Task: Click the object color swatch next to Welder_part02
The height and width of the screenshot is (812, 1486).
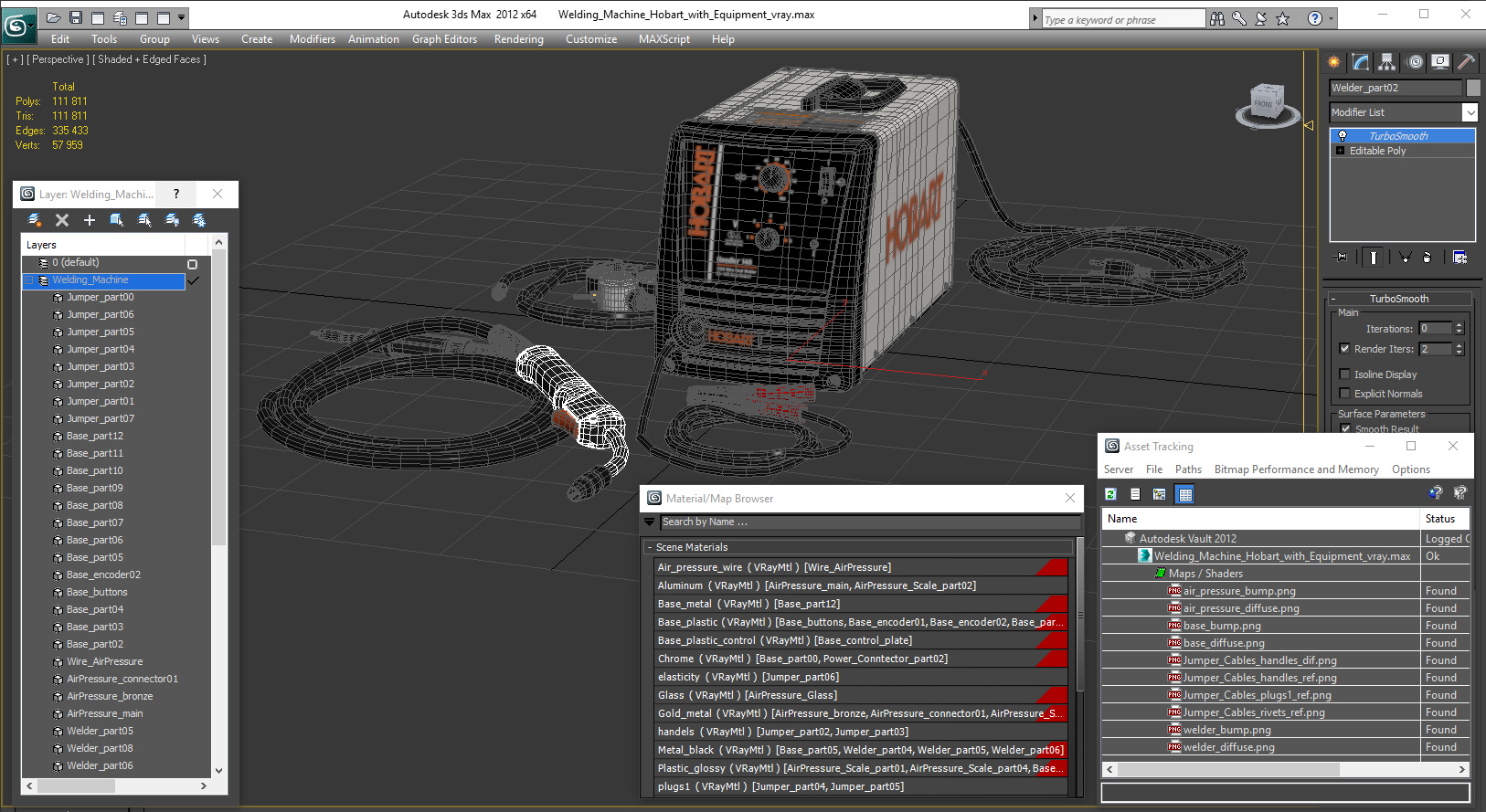Action: click(1472, 88)
